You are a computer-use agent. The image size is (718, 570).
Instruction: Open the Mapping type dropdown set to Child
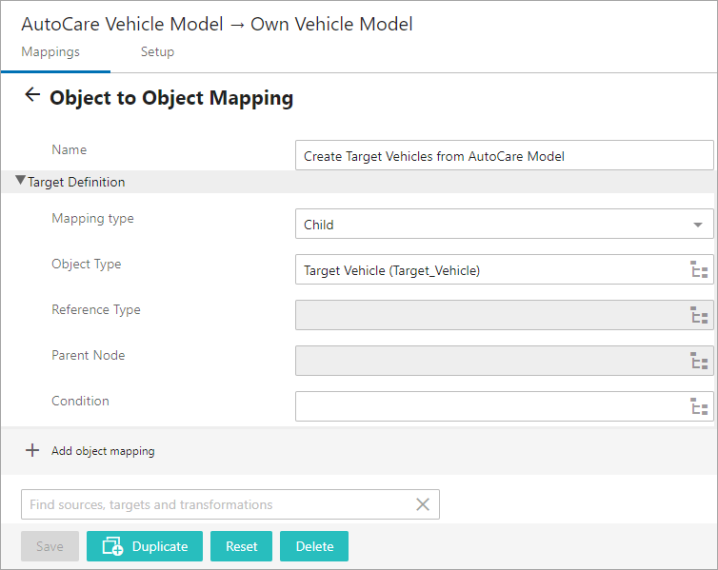tap(504, 224)
